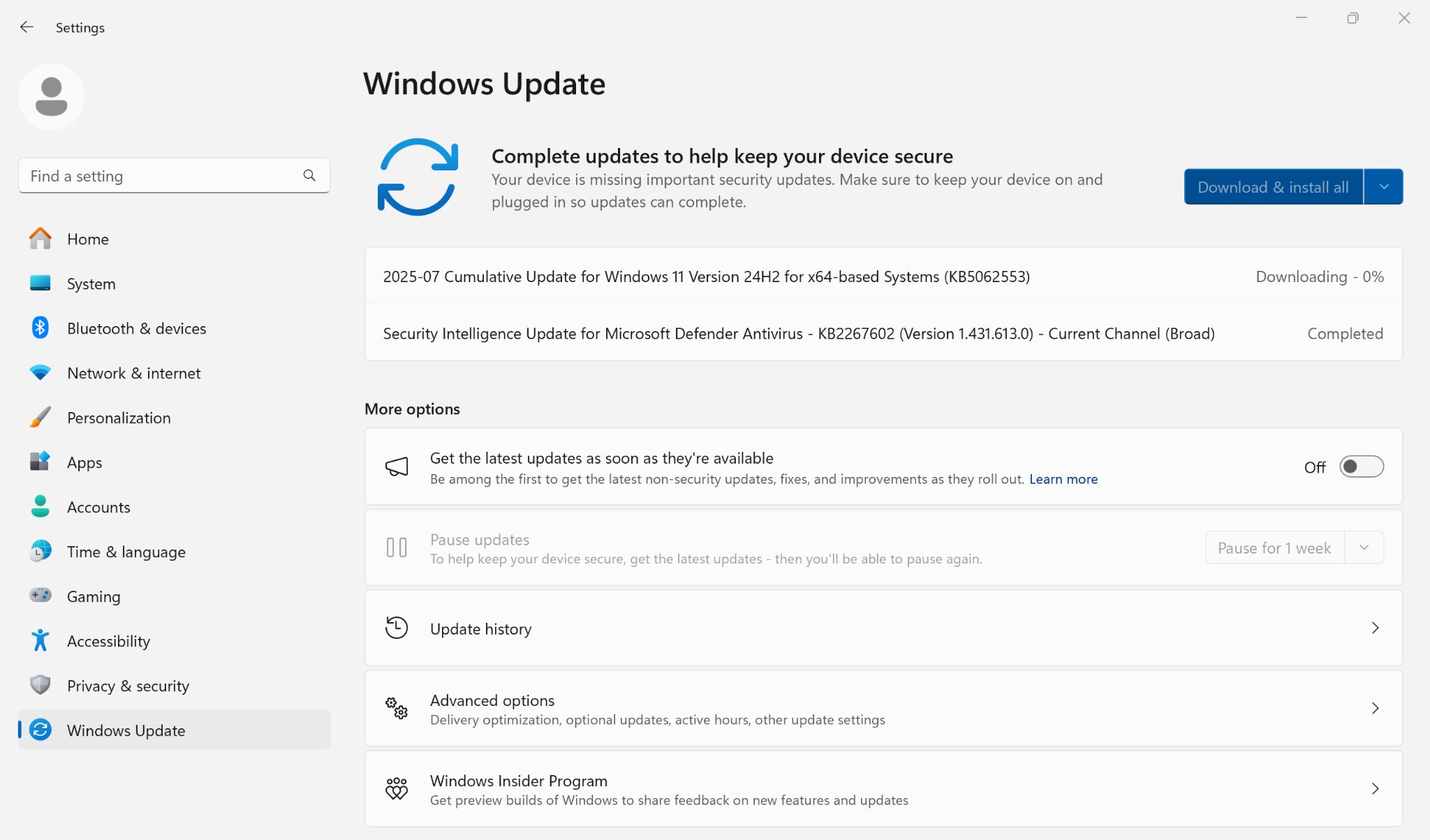This screenshot has width=1430, height=840.
Task: Go to Accounts in the sidebar
Action: point(98,507)
